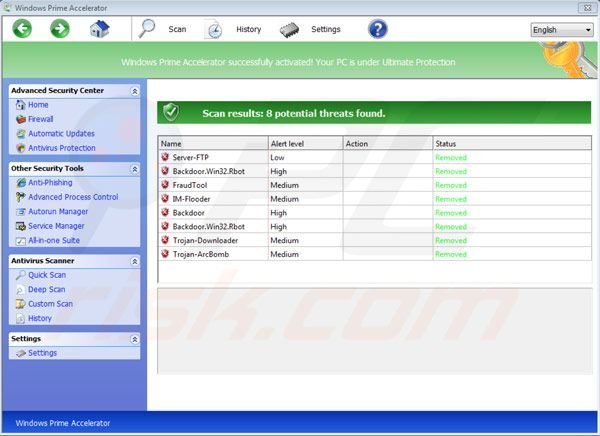Select the Backdoor threat name

(x=188, y=213)
